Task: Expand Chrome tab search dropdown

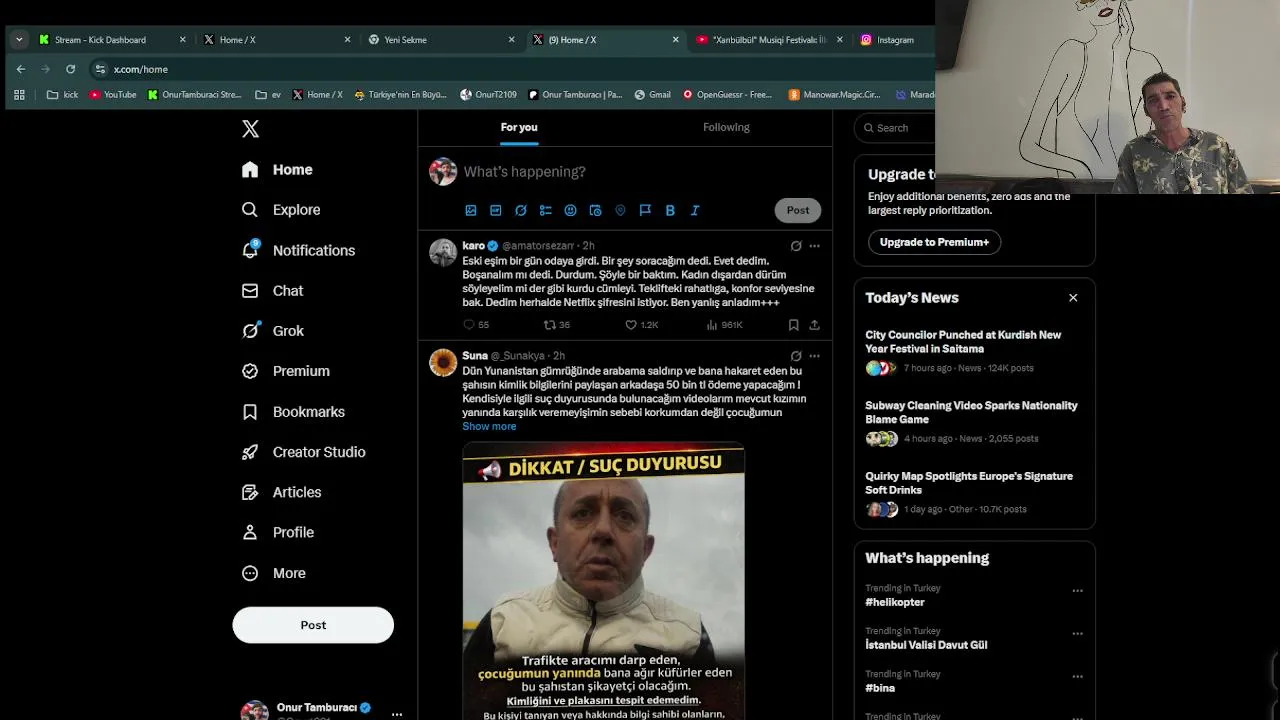Action: [19, 40]
